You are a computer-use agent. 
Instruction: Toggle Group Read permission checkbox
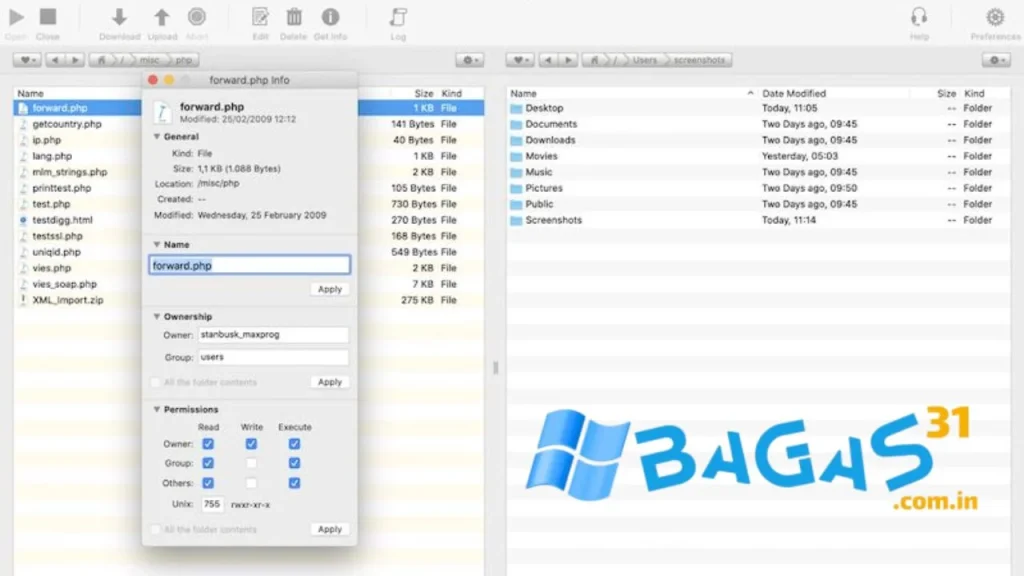(208, 463)
